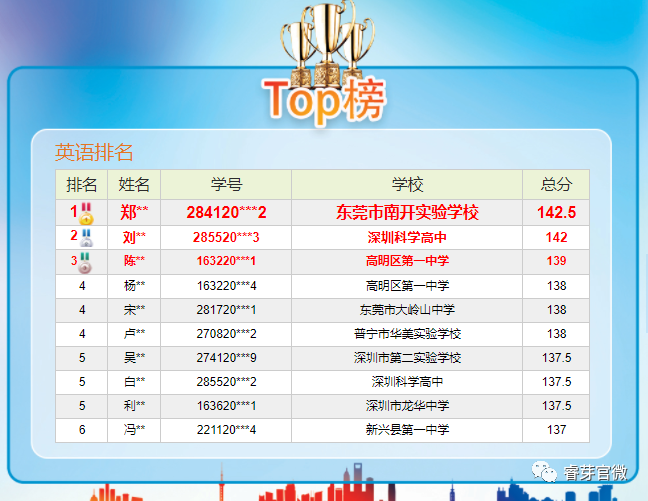Click student ID 285520***2
648x501 pixels.
coord(226,382)
